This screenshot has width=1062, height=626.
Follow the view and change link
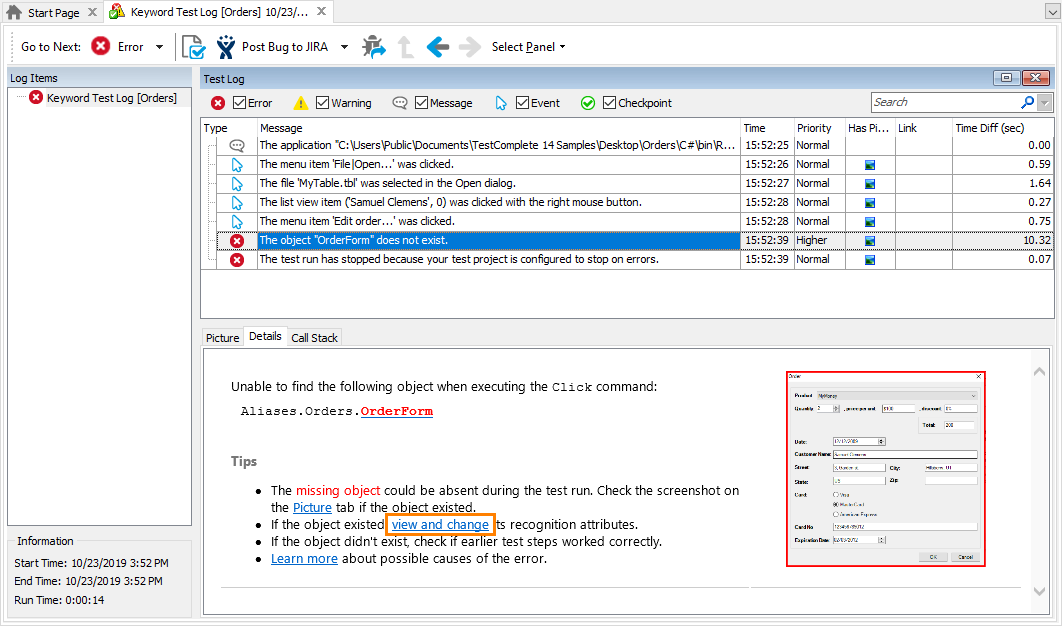[x=440, y=524]
